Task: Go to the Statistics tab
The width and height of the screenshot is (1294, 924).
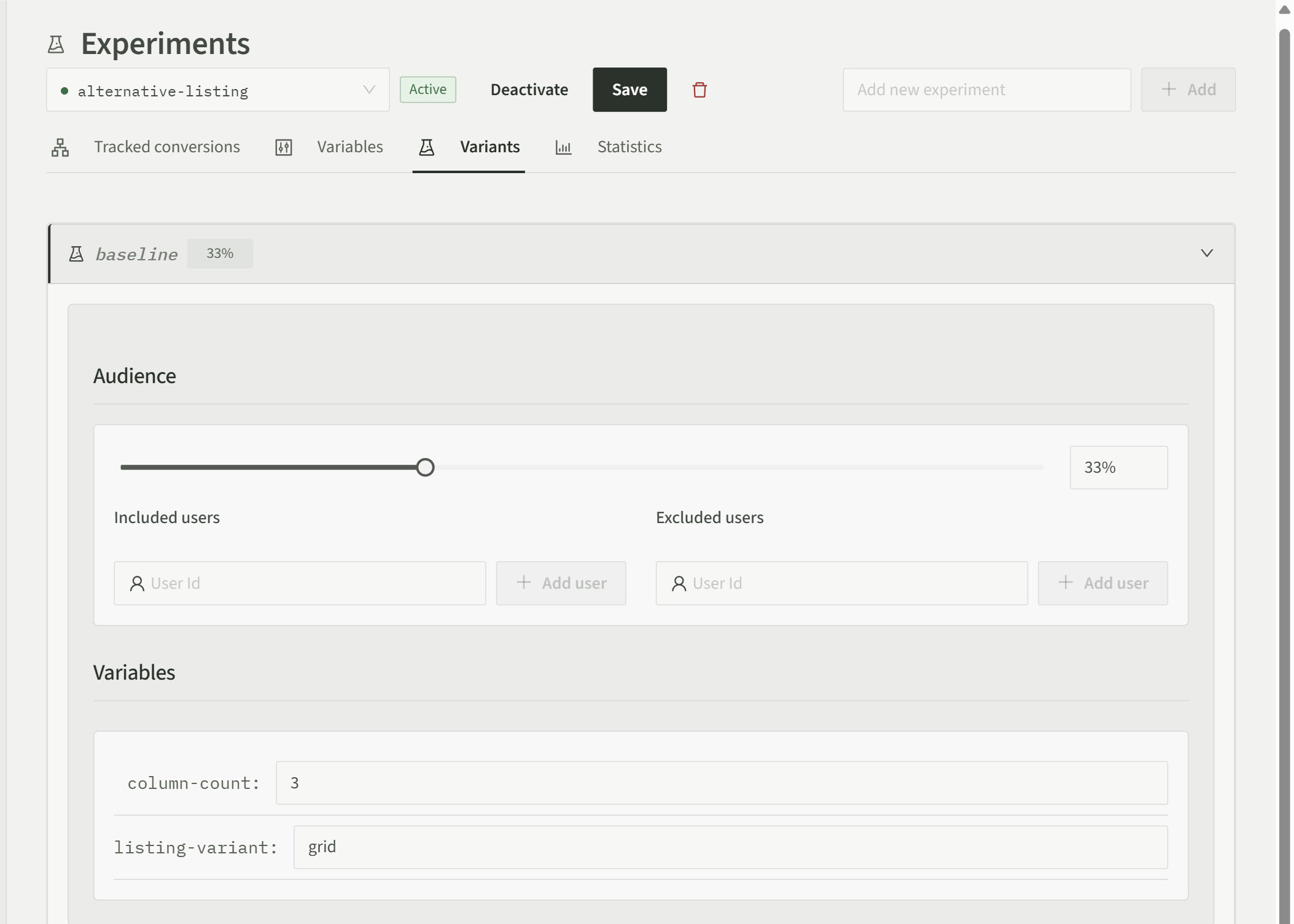Action: click(x=609, y=147)
